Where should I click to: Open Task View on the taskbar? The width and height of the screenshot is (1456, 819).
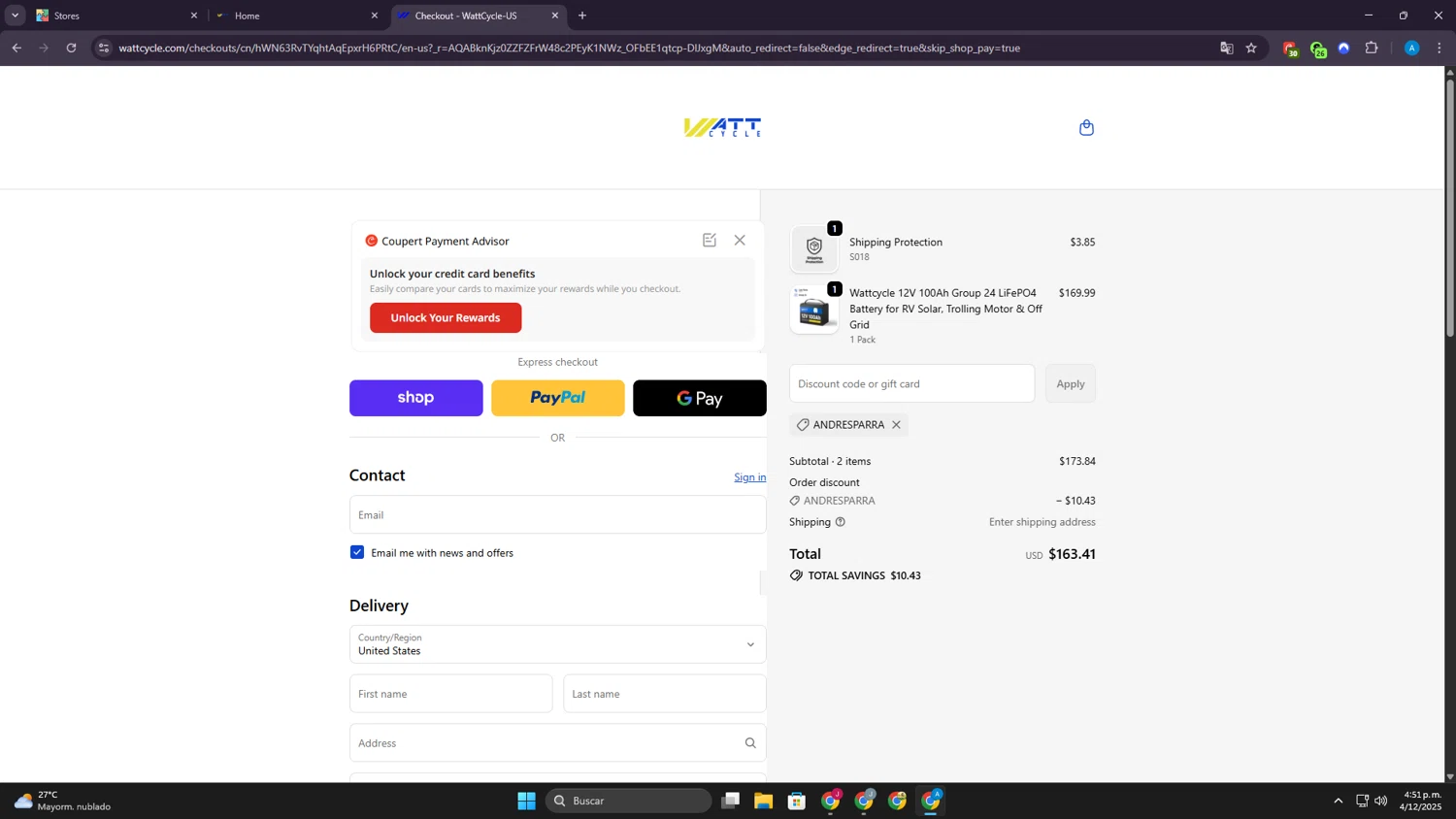coord(730,801)
